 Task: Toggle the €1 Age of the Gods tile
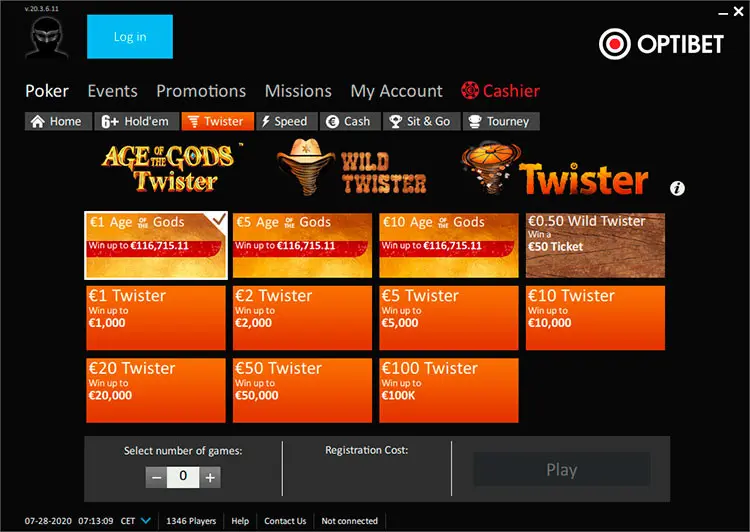tap(156, 245)
